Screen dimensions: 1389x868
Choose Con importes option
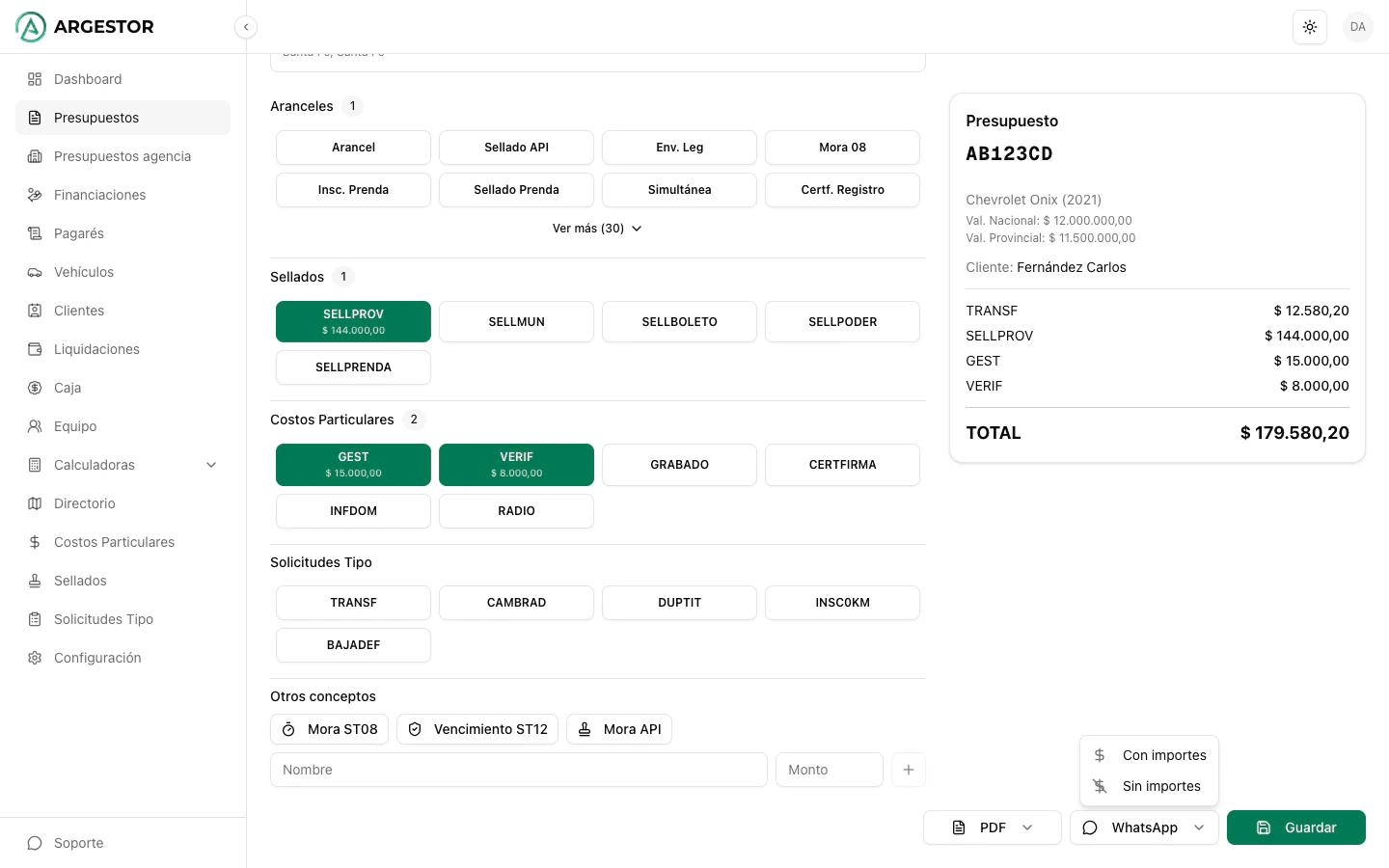pos(1149,755)
